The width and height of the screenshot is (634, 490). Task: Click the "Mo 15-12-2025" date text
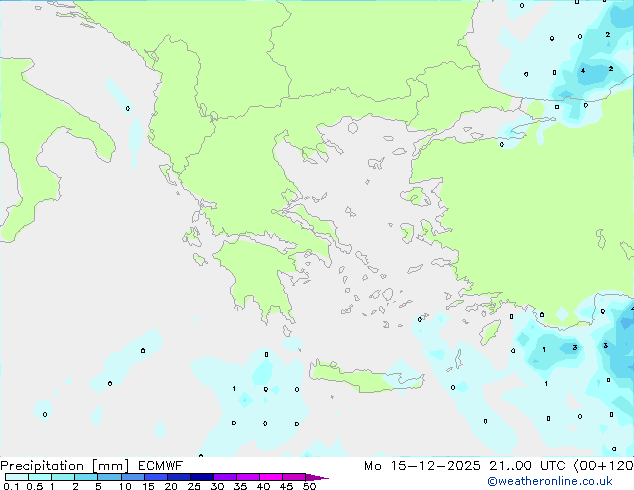click(x=422, y=466)
